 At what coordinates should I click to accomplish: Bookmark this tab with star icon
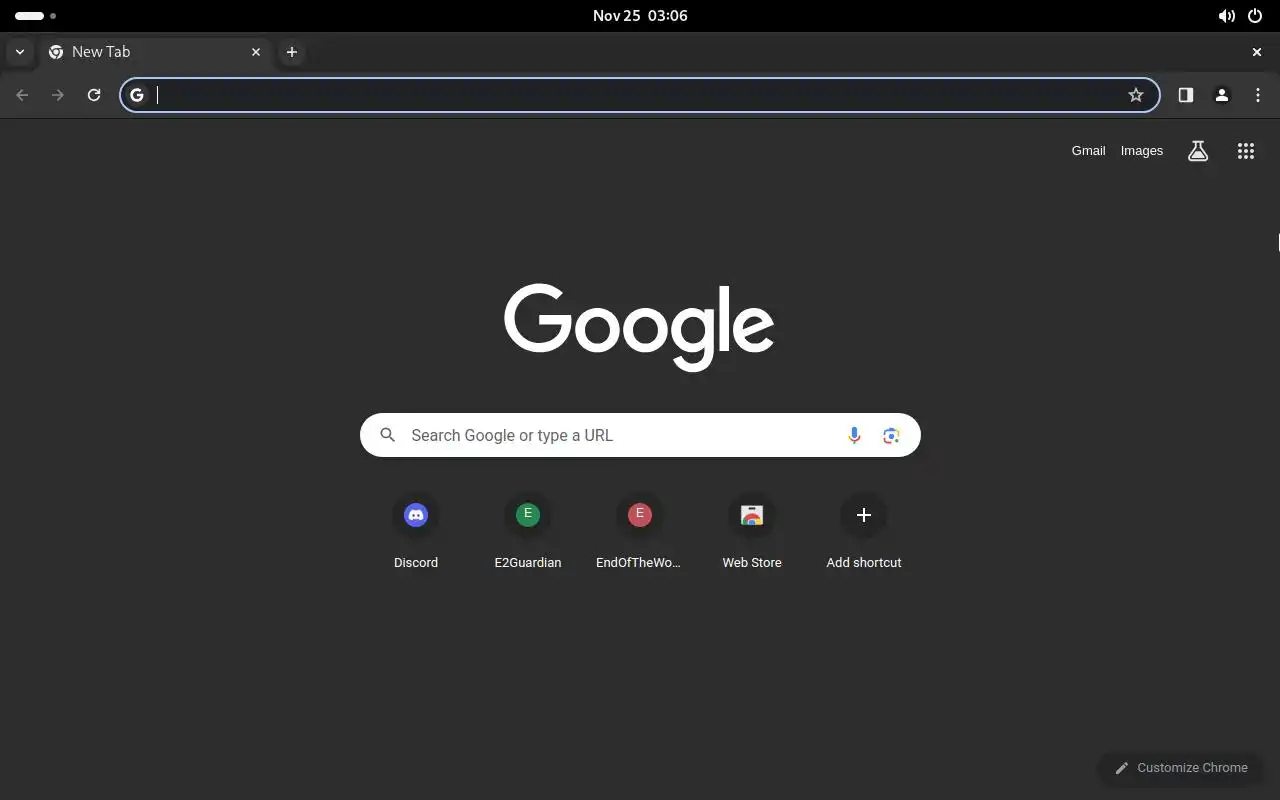click(x=1136, y=95)
